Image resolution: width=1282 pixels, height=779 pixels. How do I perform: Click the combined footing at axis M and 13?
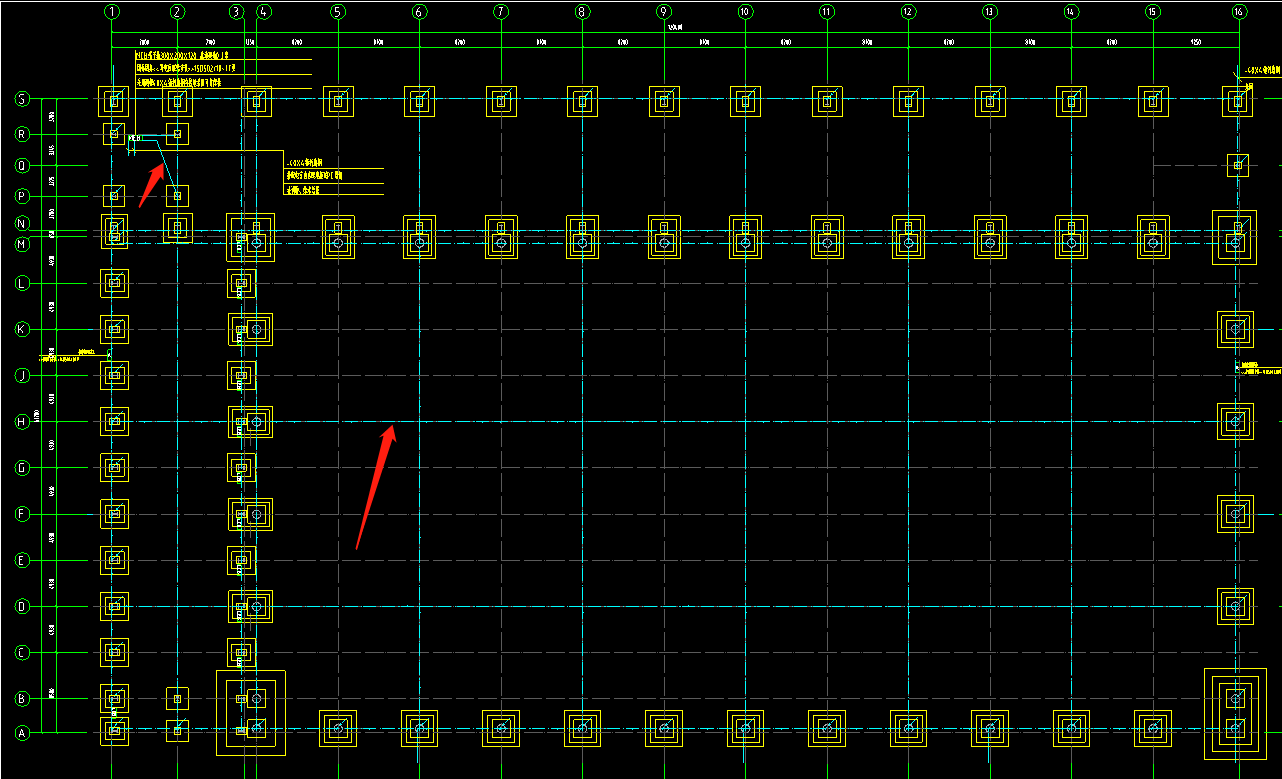990,237
